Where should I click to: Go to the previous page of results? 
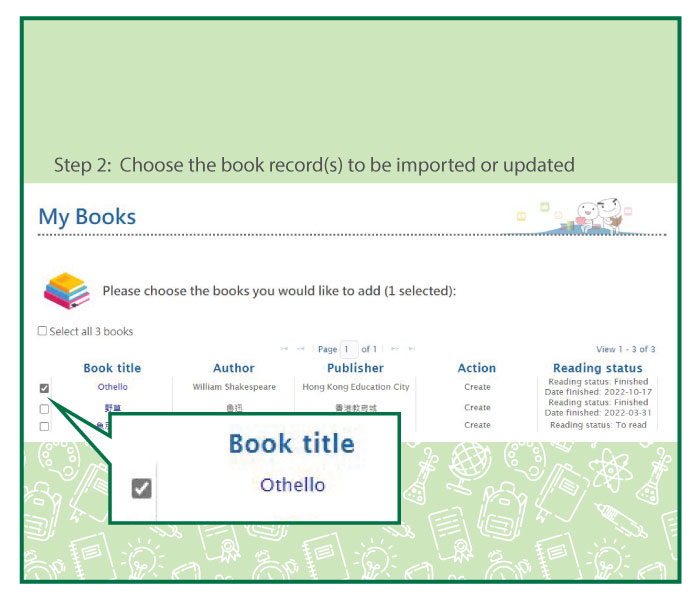301,349
